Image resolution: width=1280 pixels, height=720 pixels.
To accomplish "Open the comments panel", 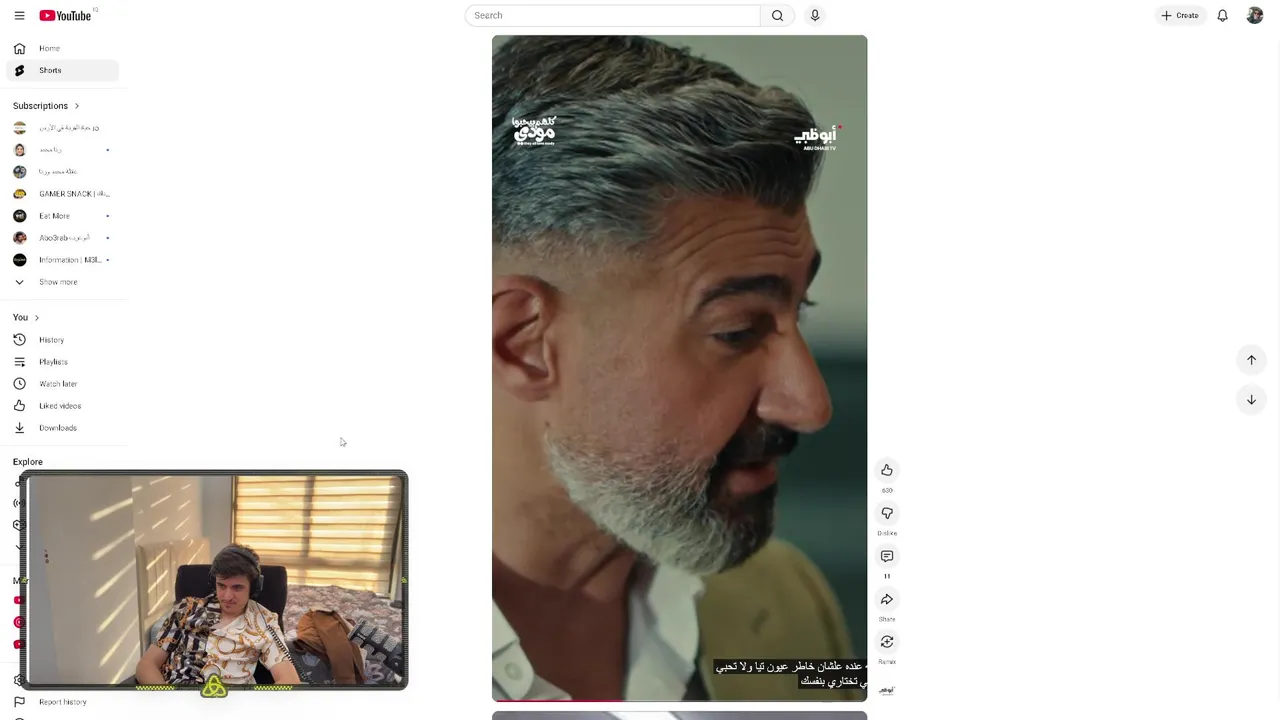I will [887, 556].
